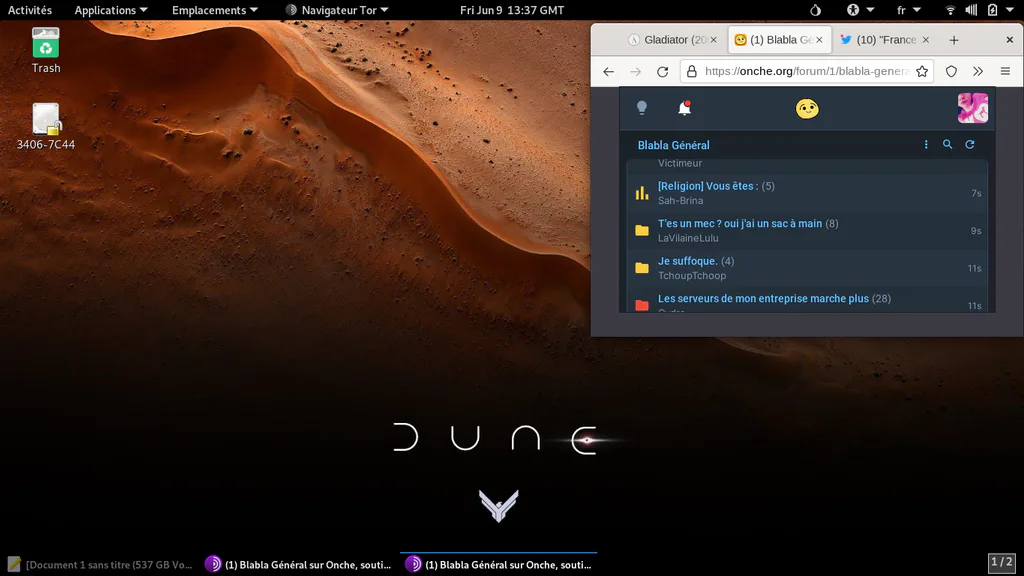The height and width of the screenshot is (576, 1024).
Task: Expand the browser toolbar overflow chevrons
Action: (x=978, y=71)
